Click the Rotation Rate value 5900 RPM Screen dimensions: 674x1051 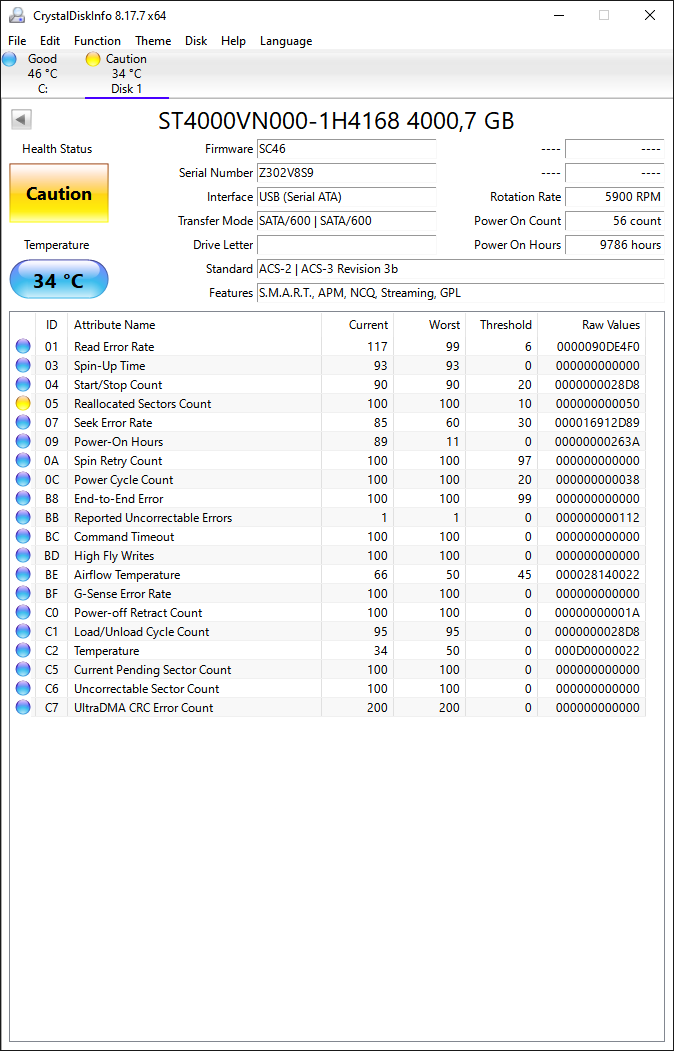click(614, 197)
